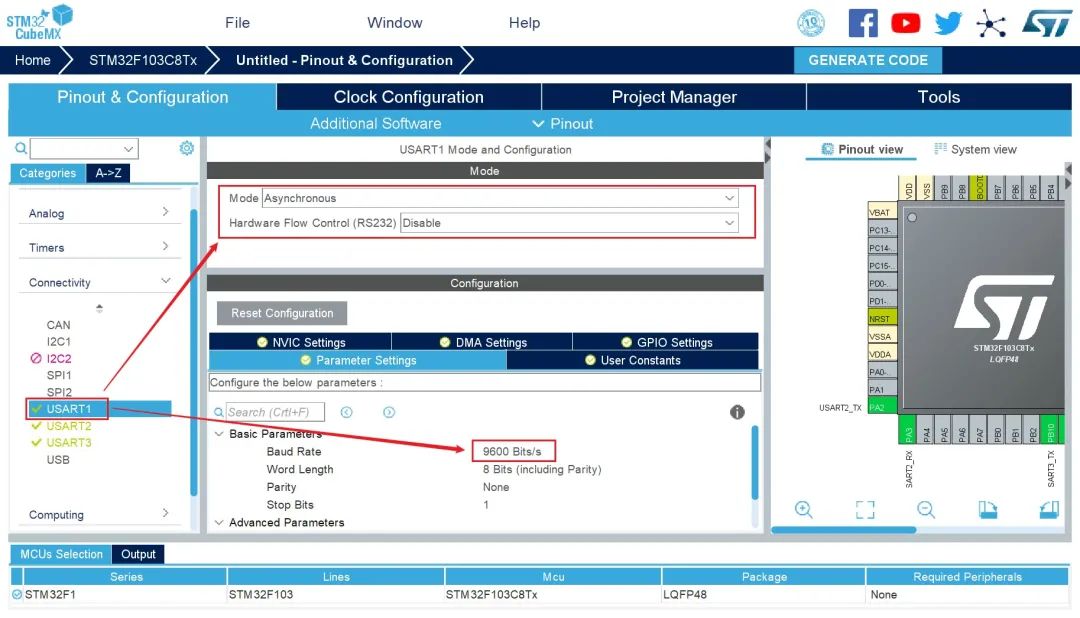The width and height of the screenshot is (1080, 618).
Task: Open the Window menu
Action: [395, 23]
